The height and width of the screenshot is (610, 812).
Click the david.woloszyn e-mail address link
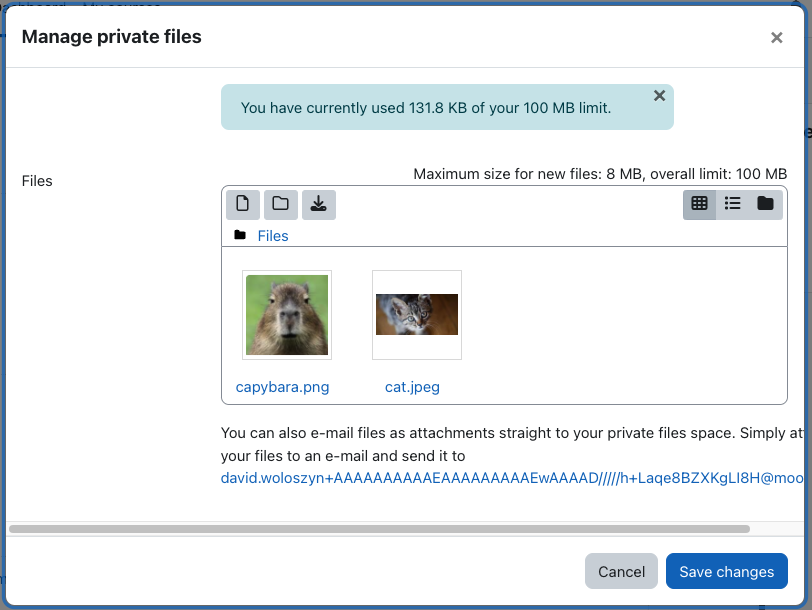pyautogui.click(x=512, y=478)
